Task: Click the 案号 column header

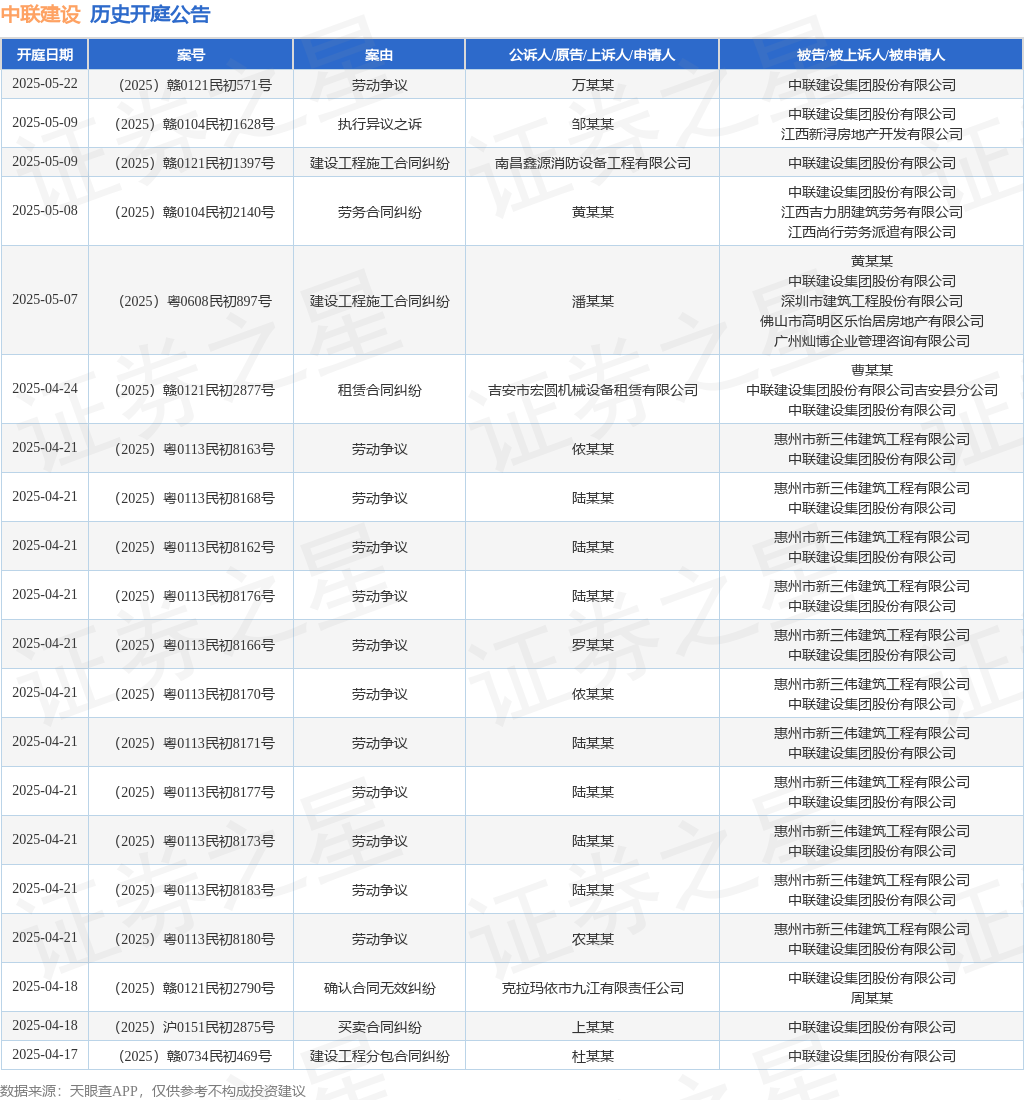Action: [191, 55]
